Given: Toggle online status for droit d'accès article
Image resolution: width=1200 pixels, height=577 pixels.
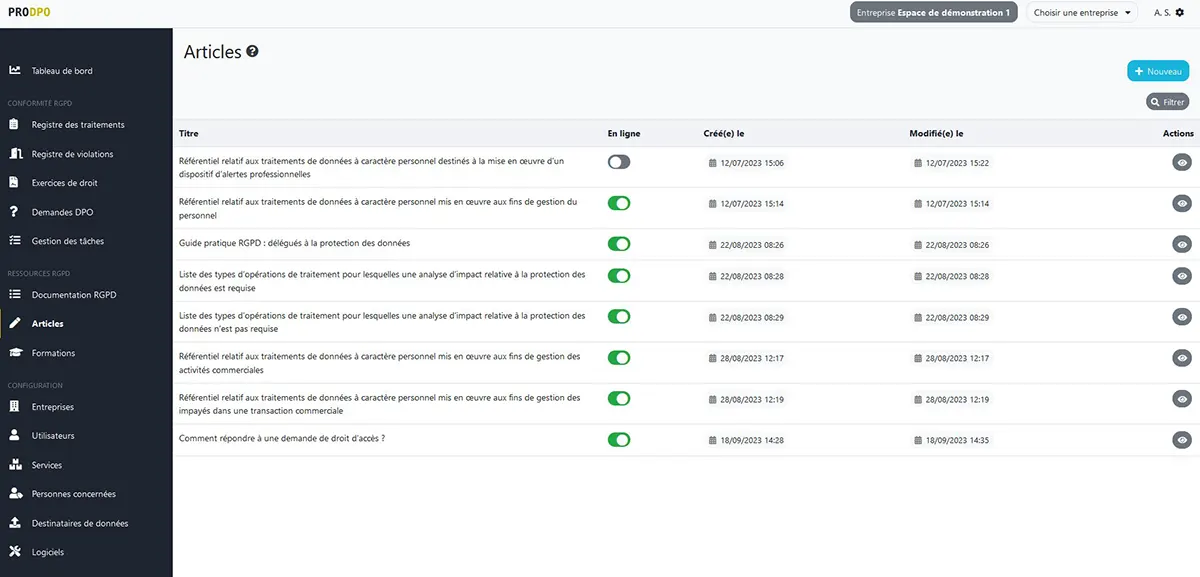Looking at the screenshot, I should pos(619,439).
